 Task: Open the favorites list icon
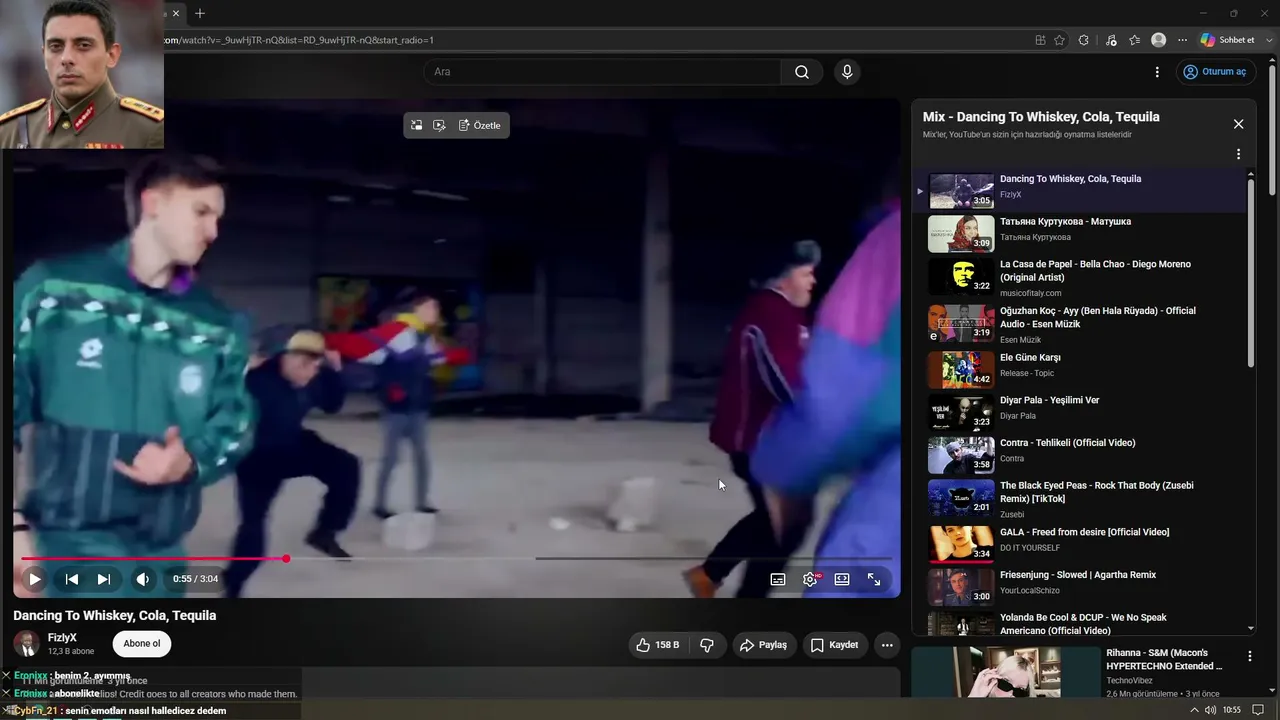[1134, 40]
